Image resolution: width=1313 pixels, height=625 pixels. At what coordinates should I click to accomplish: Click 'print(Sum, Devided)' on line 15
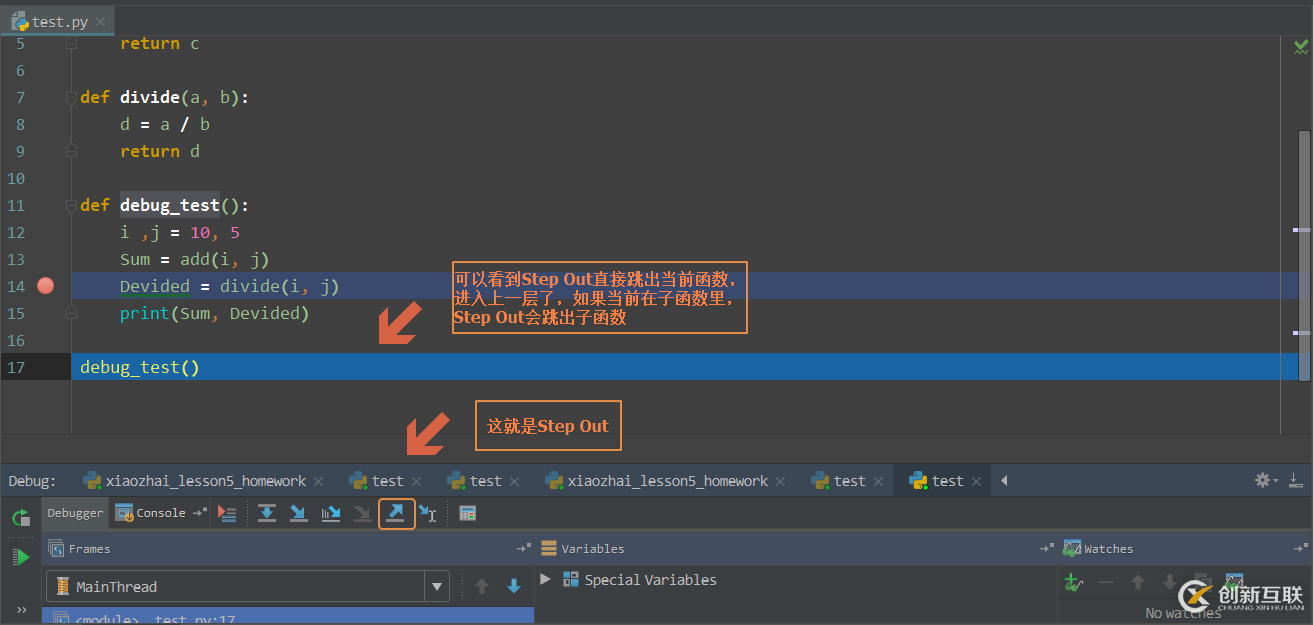pos(215,314)
